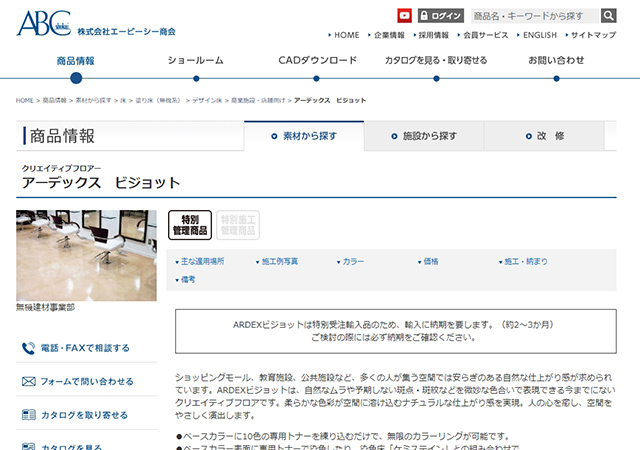Click the magnifier search button

click(x=609, y=16)
